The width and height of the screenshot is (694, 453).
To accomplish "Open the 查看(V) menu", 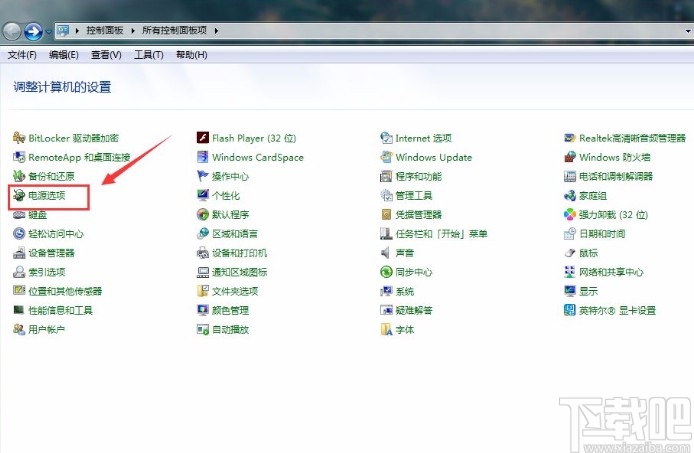I will [x=106, y=55].
